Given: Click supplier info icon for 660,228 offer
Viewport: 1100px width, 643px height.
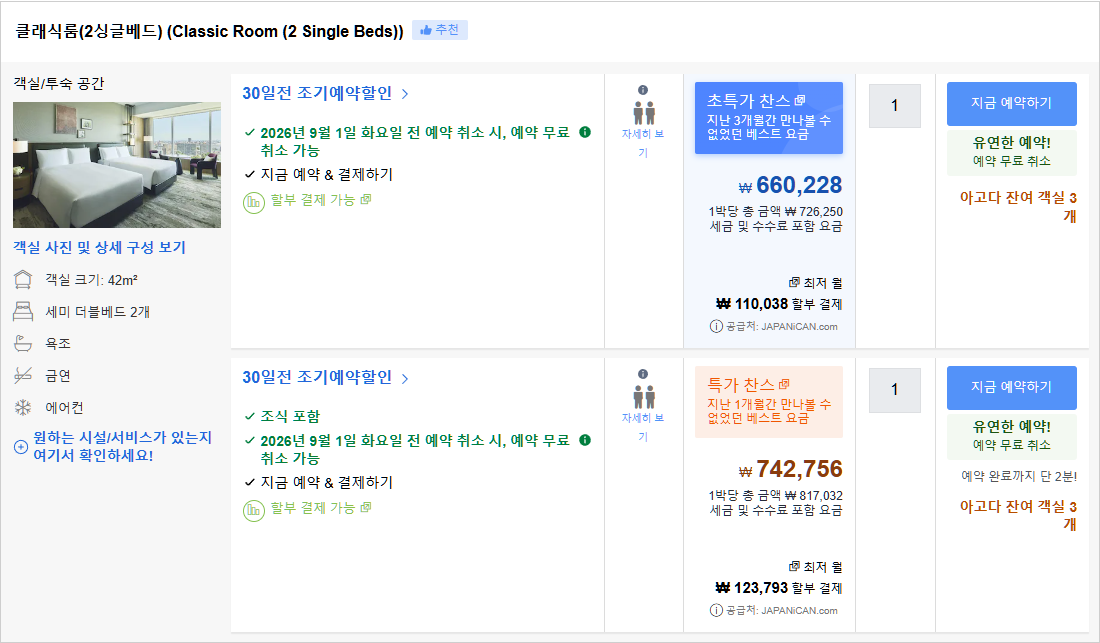Looking at the screenshot, I should click(x=716, y=326).
